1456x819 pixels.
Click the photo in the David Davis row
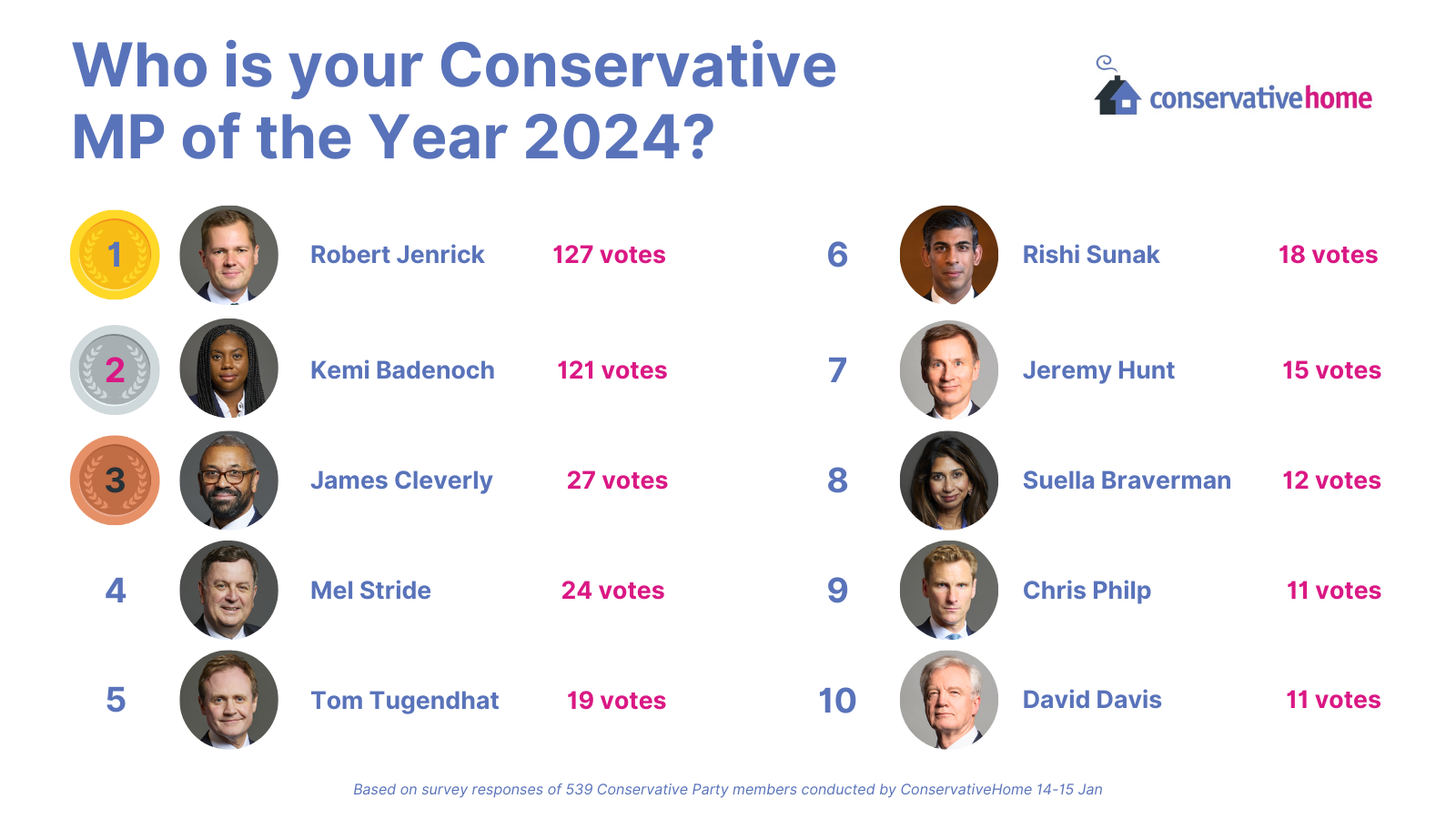pos(948,700)
